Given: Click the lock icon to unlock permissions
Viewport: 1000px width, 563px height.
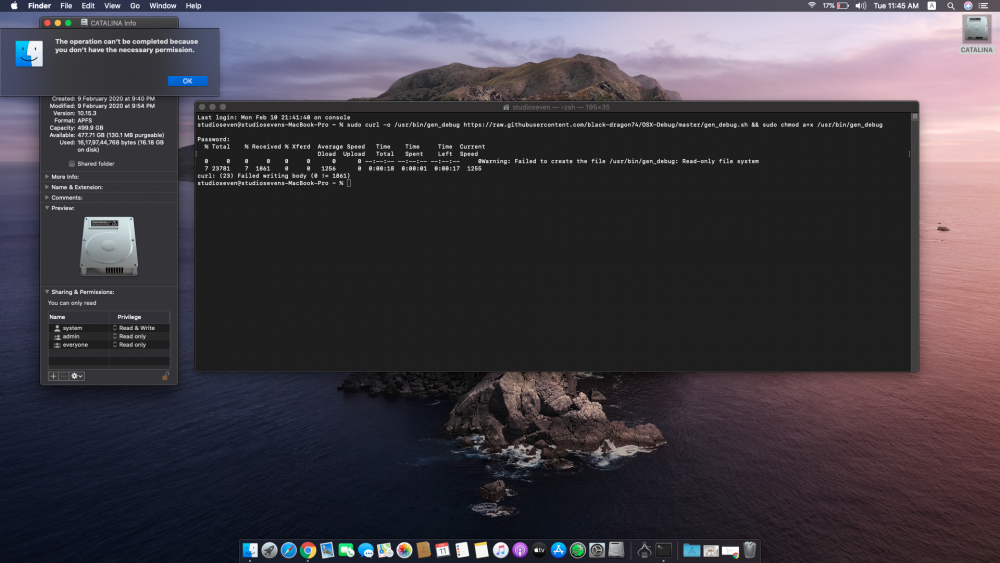Looking at the screenshot, I should click(x=164, y=376).
